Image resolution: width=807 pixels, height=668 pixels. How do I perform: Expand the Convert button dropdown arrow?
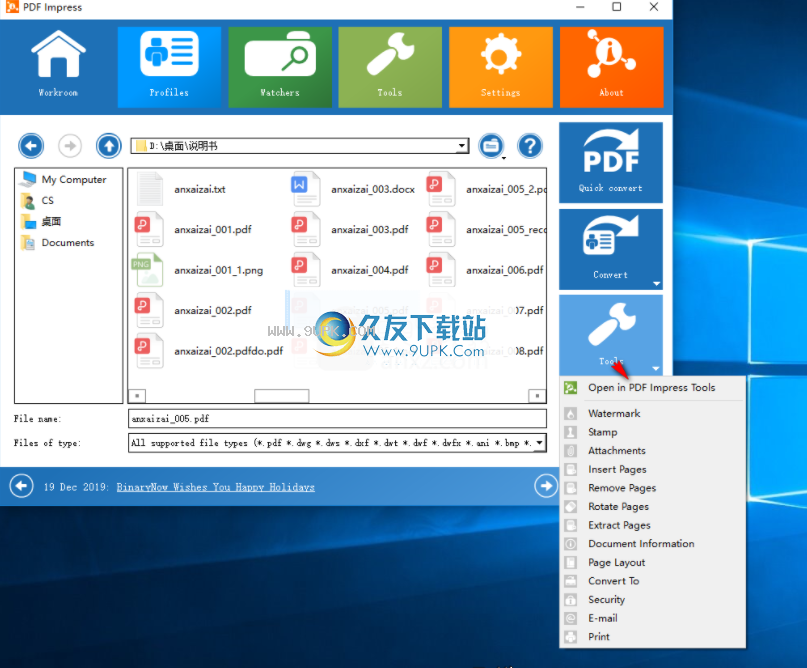click(x=656, y=284)
